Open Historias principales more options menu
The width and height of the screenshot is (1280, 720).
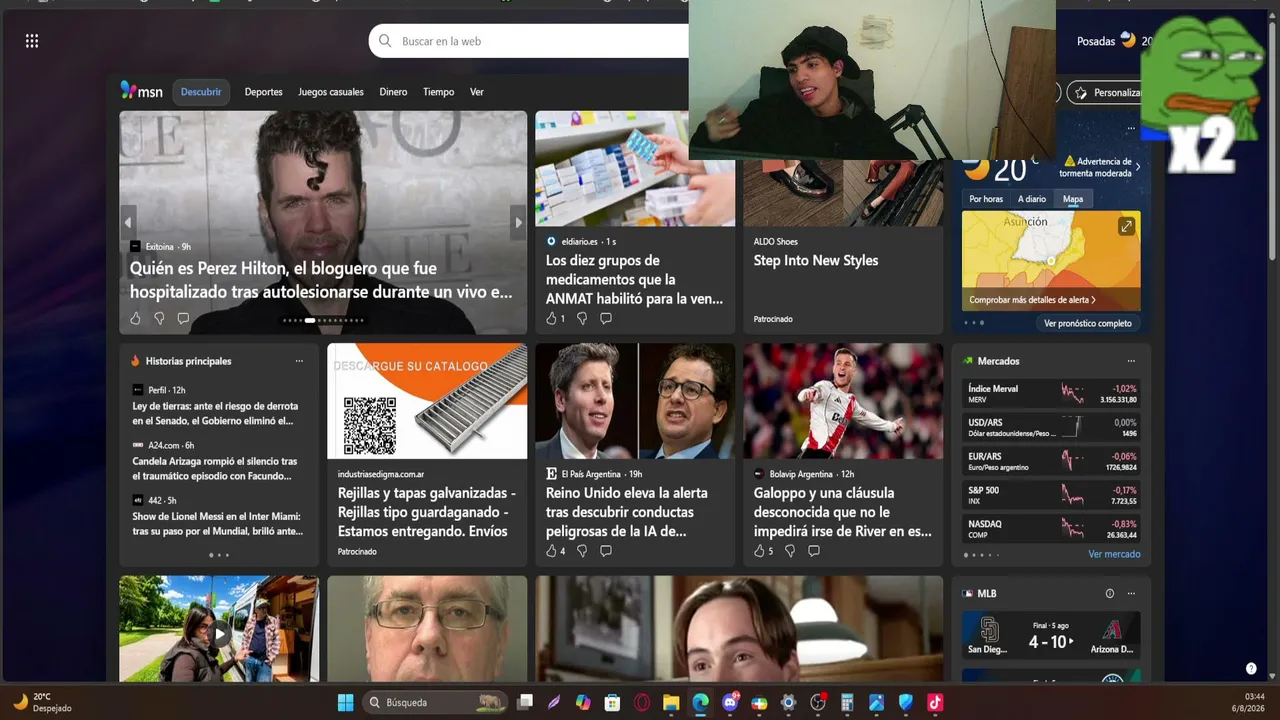pos(299,361)
